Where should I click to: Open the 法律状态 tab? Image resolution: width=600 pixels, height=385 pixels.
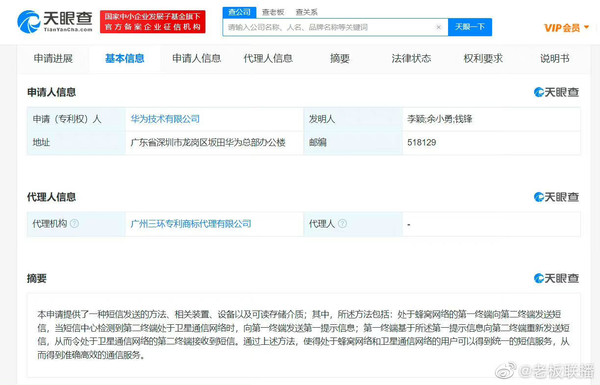pos(411,59)
